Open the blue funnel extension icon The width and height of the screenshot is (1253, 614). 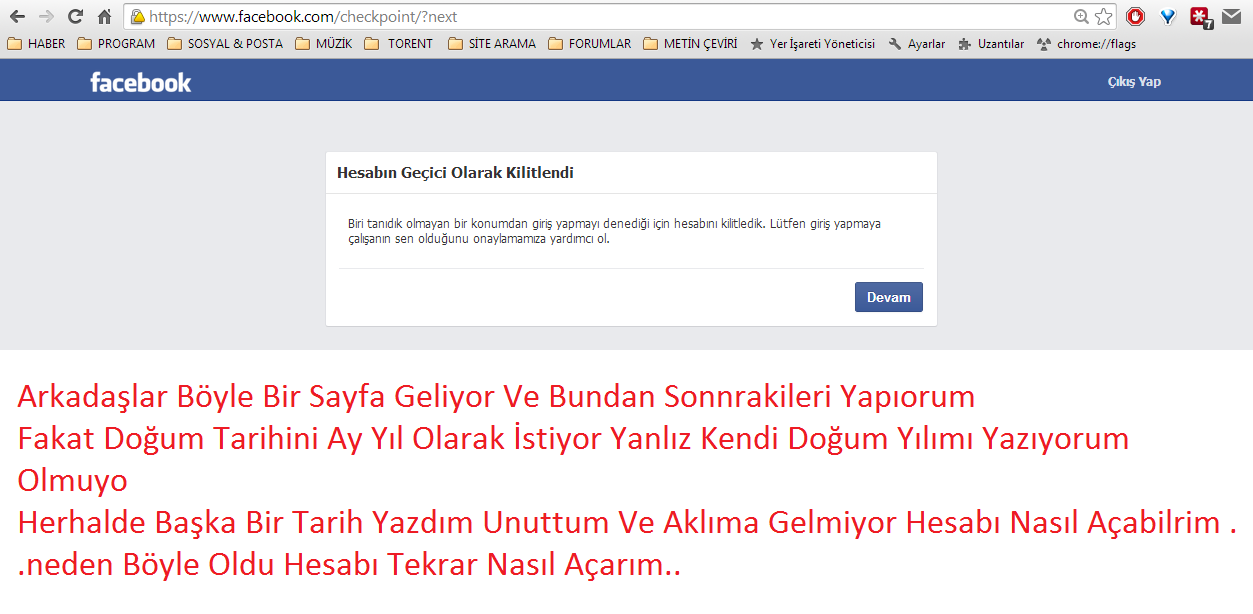pyautogui.click(x=1167, y=16)
